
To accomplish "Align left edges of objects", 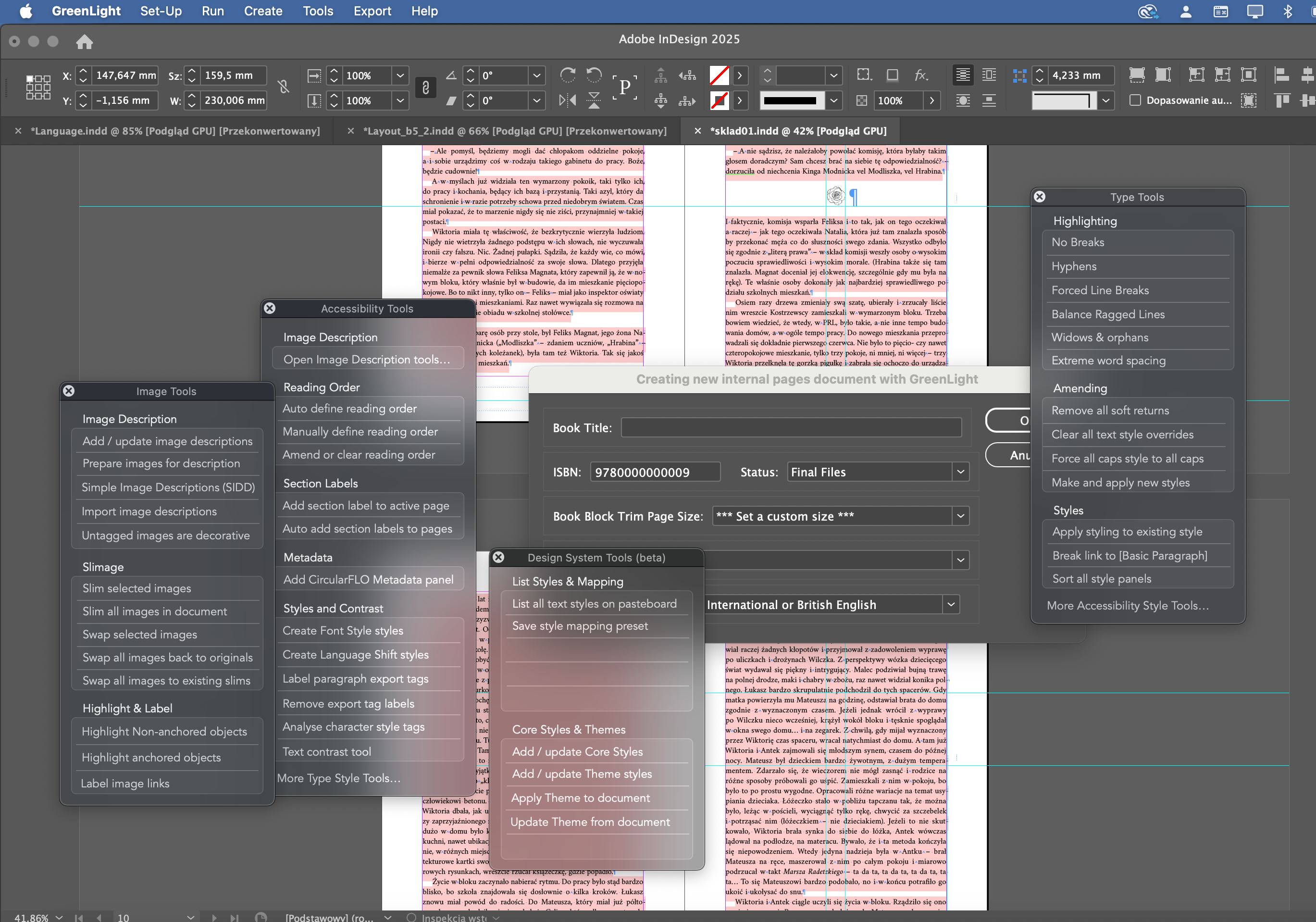I will [x=1281, y=75].
